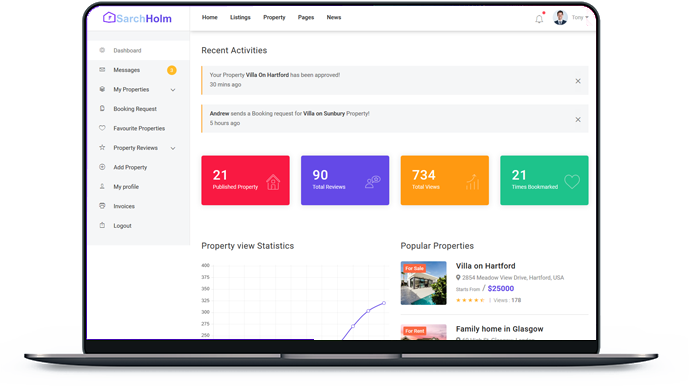This screenshot has height=386, width=690.
Task: Click the Add Property plus icon
Action: tap(102, 167)
